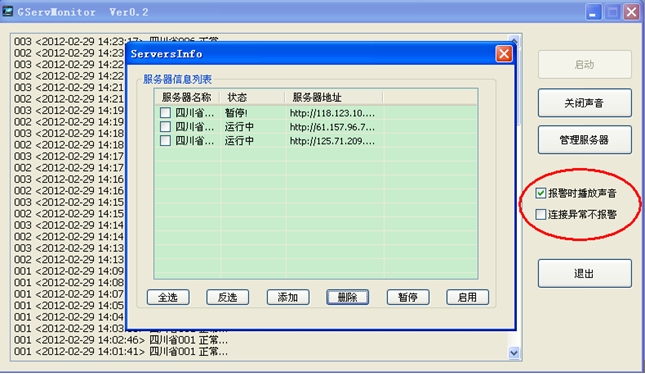
Task: Click the log list scroll-down arrow
Action: (514, 353)
